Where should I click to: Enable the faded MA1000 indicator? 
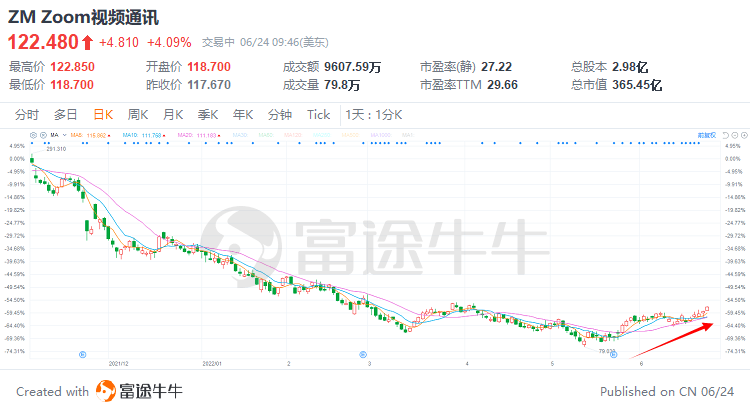coord(381,135)
